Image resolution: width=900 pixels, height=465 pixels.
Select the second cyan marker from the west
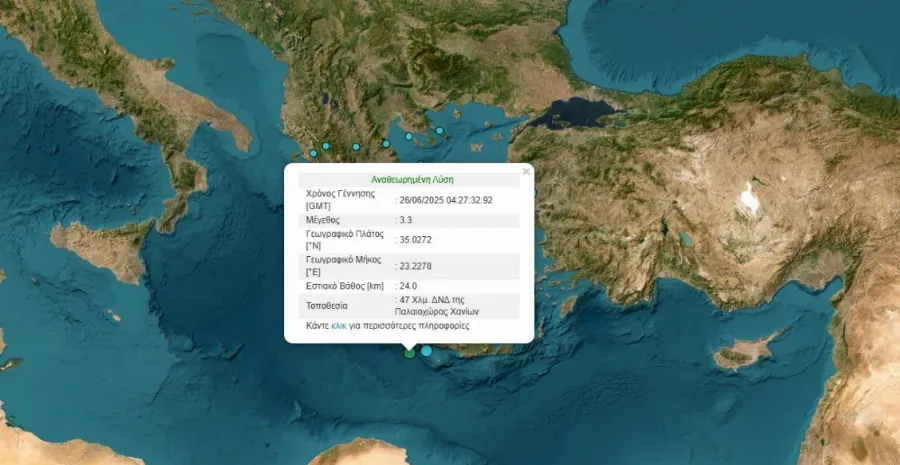pos(325,146)
